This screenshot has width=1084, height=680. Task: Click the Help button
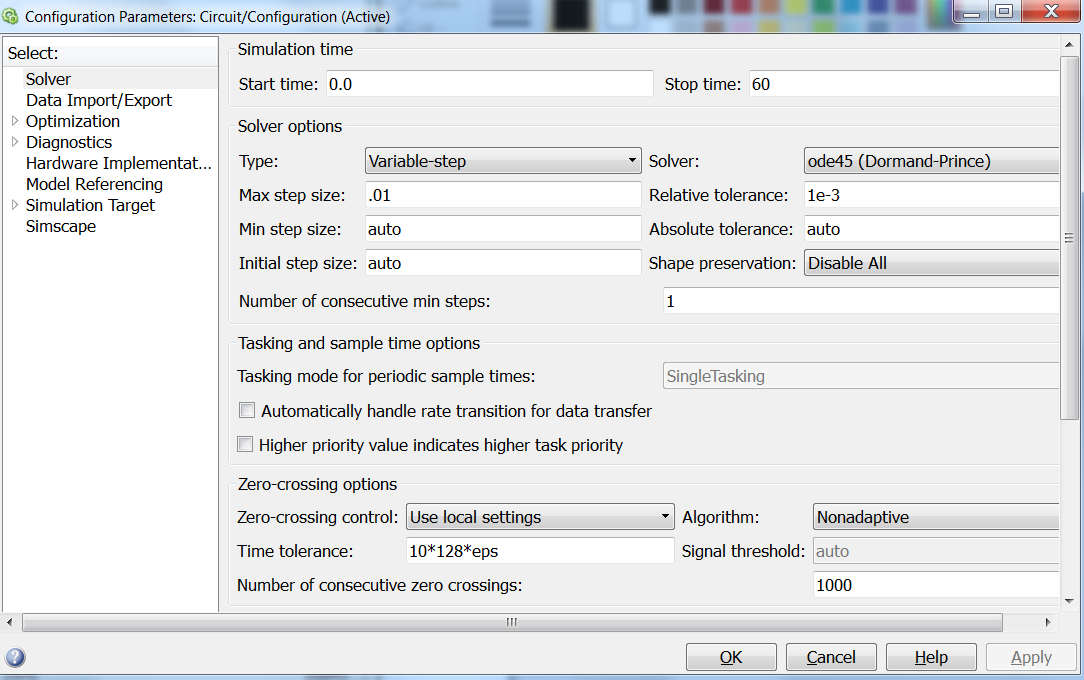click(x=931, y=657)
